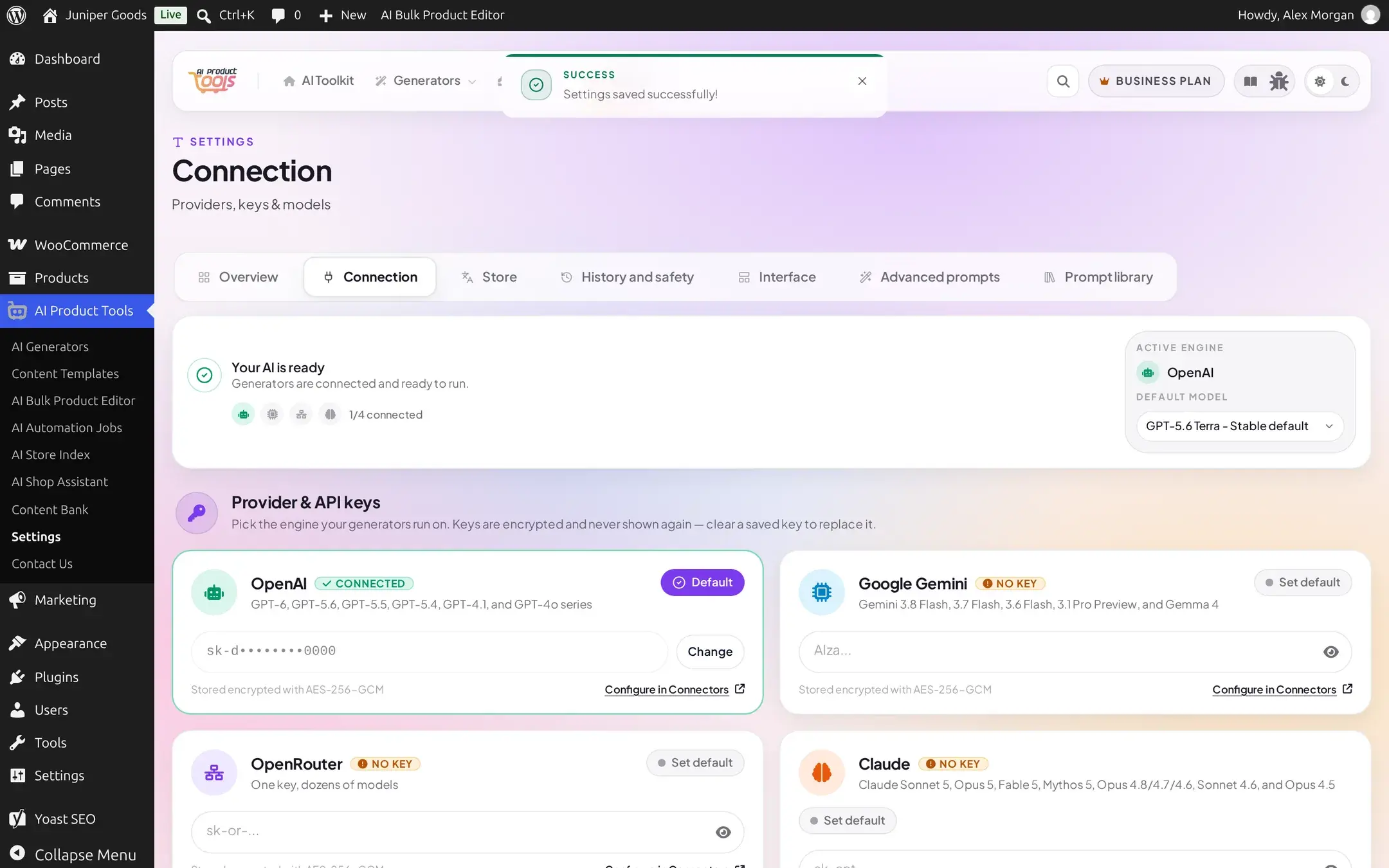1389x868 pixels.
Task: Click the OpenRouter network status icon
Action: click(301, 415)
